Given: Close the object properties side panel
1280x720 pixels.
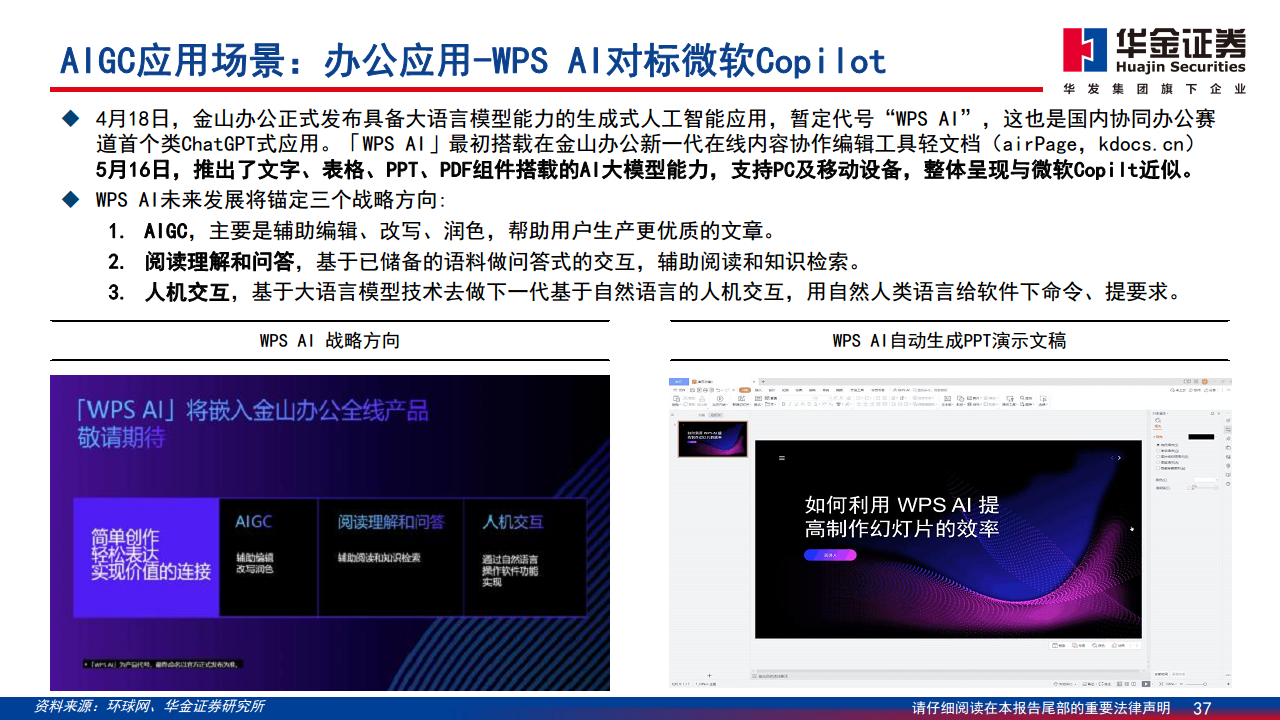Looking at the screenshot, I should (x=1219, y=413).
